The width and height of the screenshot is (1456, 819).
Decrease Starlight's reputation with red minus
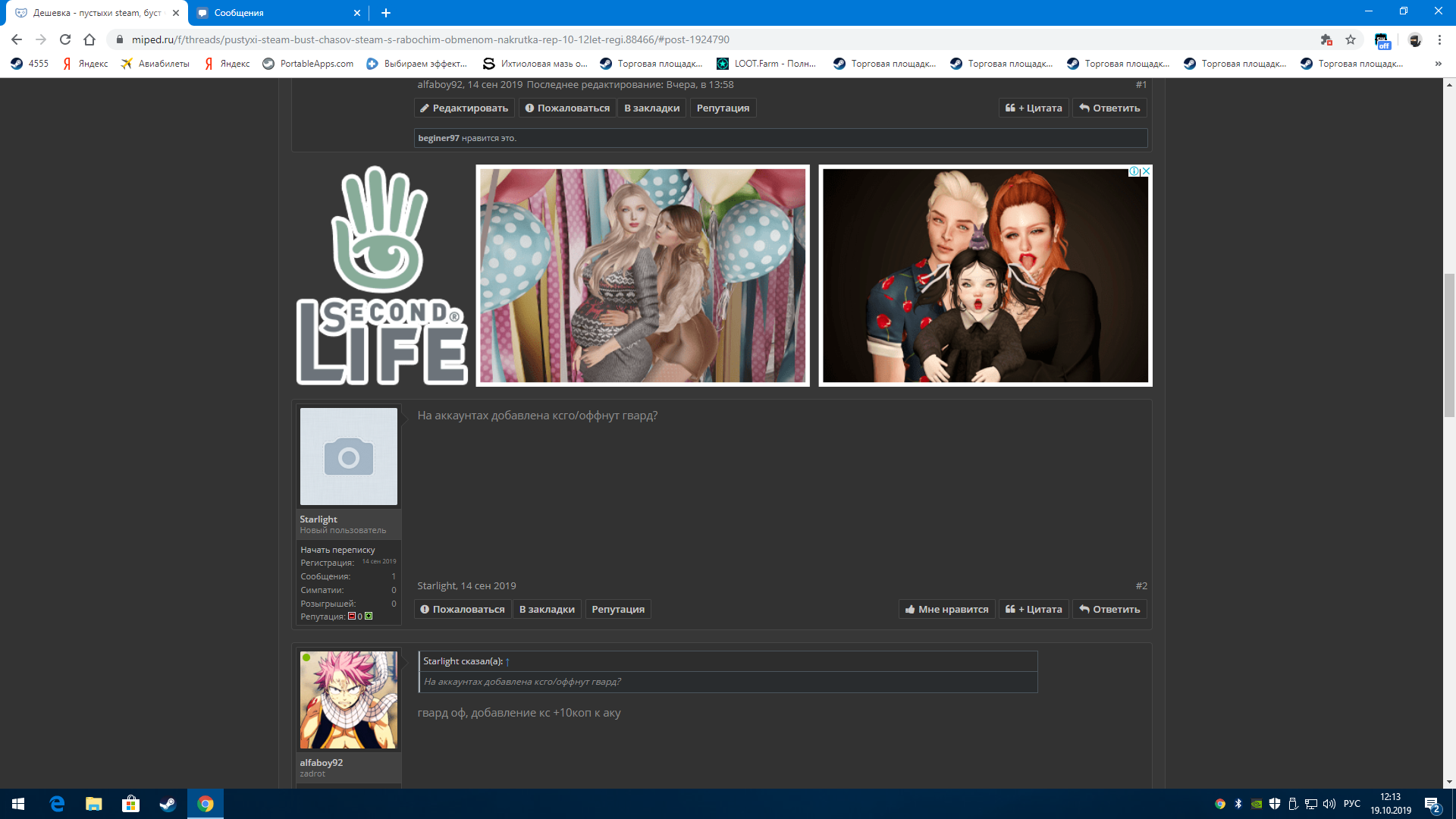tap(352, 616)
